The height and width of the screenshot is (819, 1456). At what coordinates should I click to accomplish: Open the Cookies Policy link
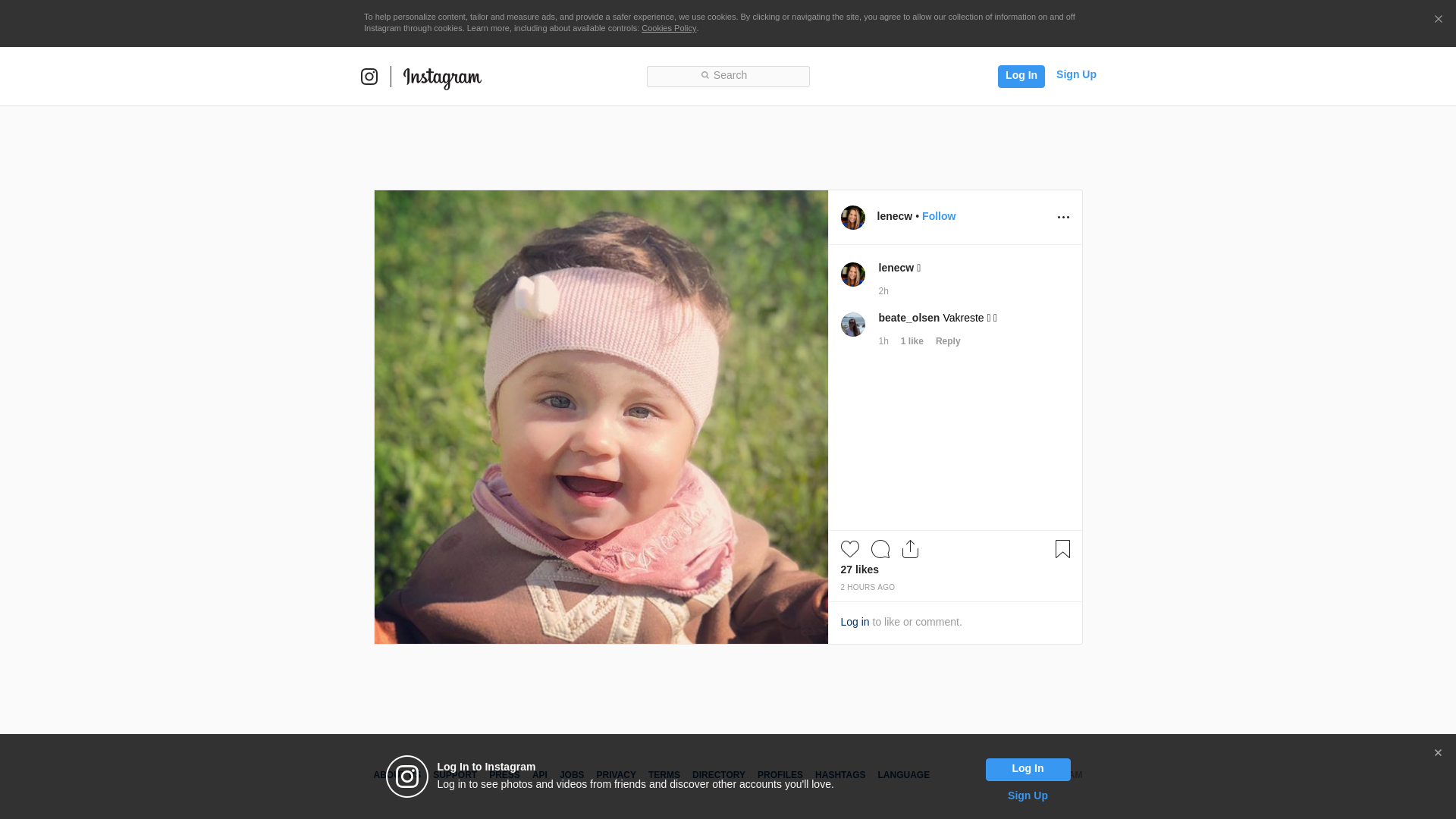pyautogui.click(x=669, y=29)
